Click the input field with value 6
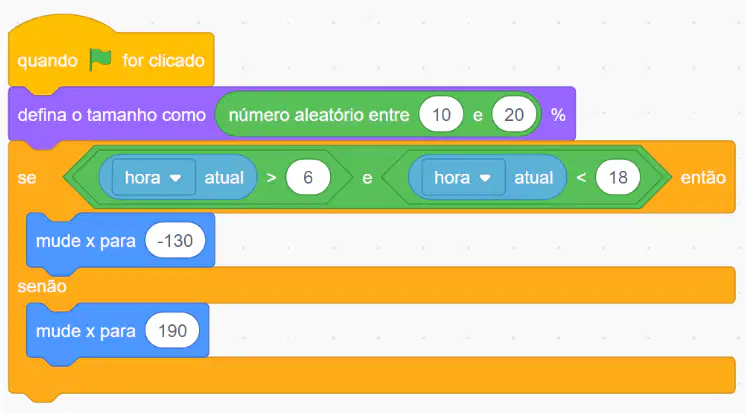This screenshot has height=413, width=745. 308,177
